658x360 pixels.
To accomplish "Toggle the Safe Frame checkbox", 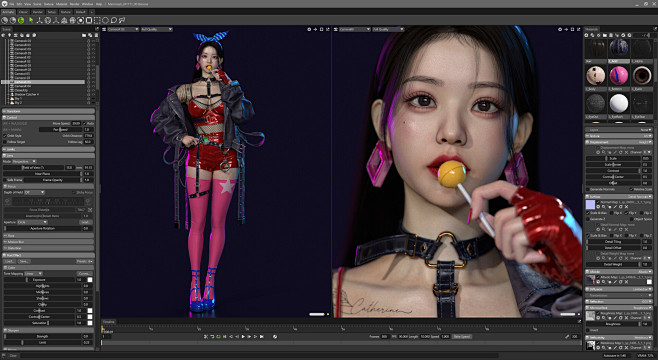I will point(5,180).
